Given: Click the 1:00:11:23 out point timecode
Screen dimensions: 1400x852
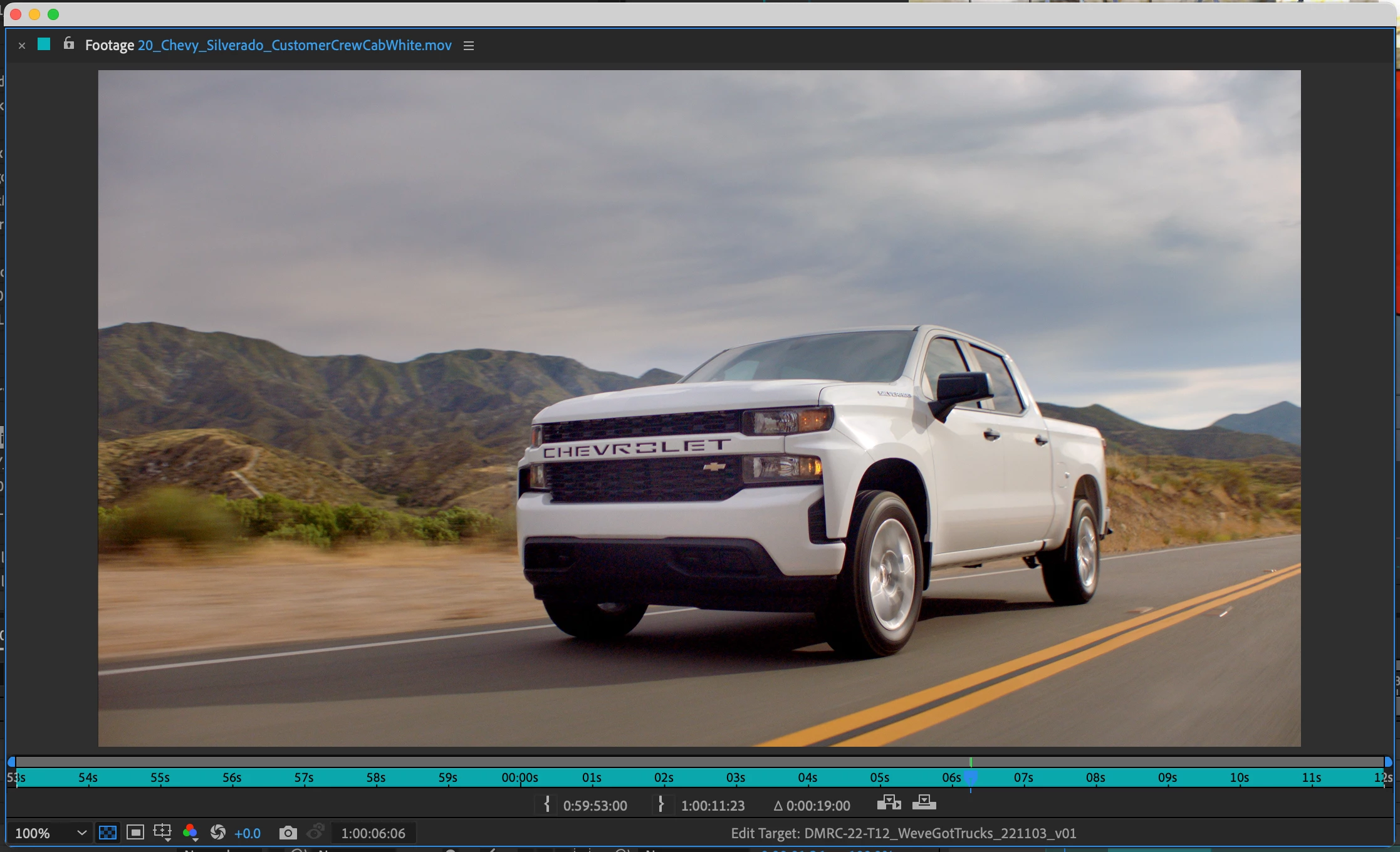Looking at the screenshot, I should 713,806.
